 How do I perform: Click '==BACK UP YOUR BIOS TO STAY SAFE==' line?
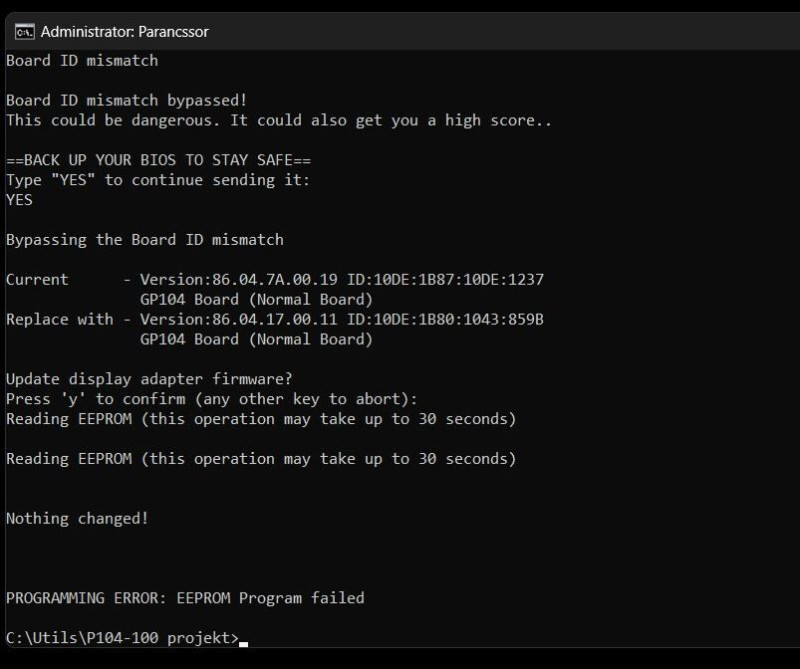pyautogui.click(x=158, y=160)
